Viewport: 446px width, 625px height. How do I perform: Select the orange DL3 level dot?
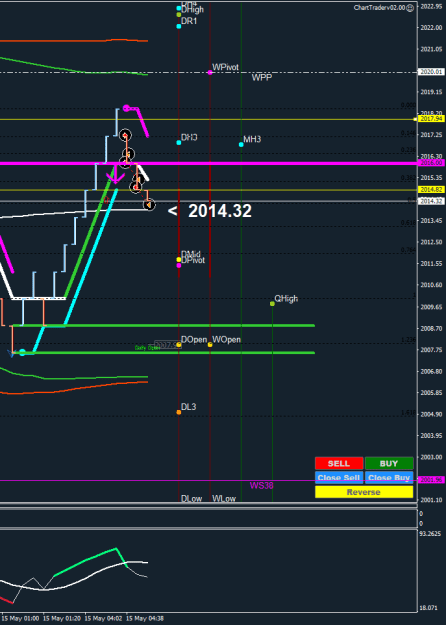coord(179,412)
